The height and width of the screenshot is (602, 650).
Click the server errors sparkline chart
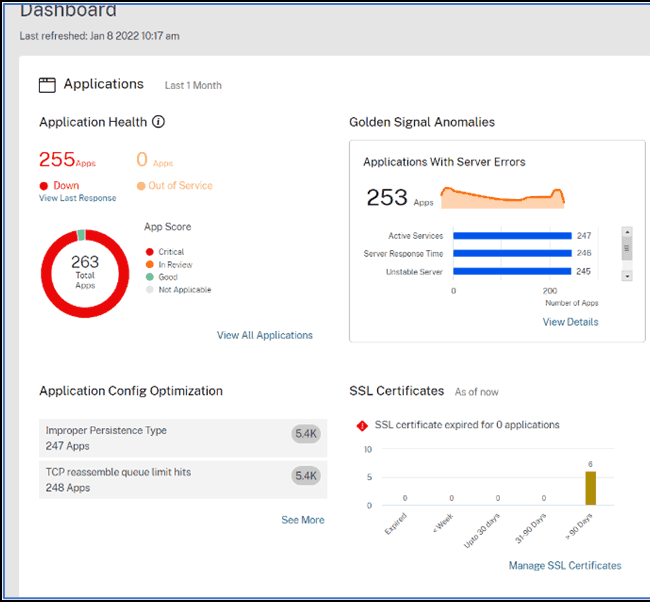coord(502,198)
